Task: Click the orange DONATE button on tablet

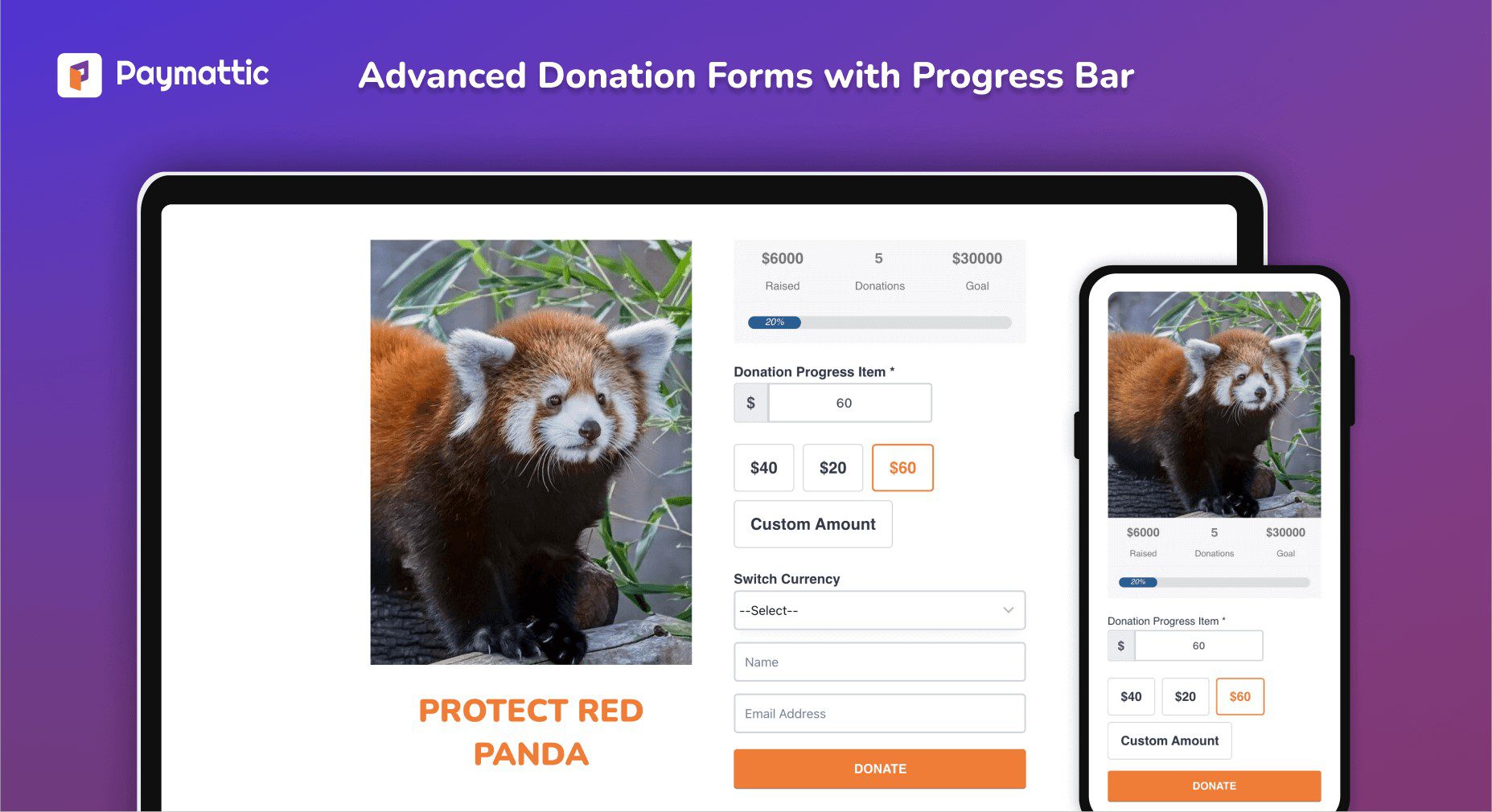Action: click(x=880, y=769)
